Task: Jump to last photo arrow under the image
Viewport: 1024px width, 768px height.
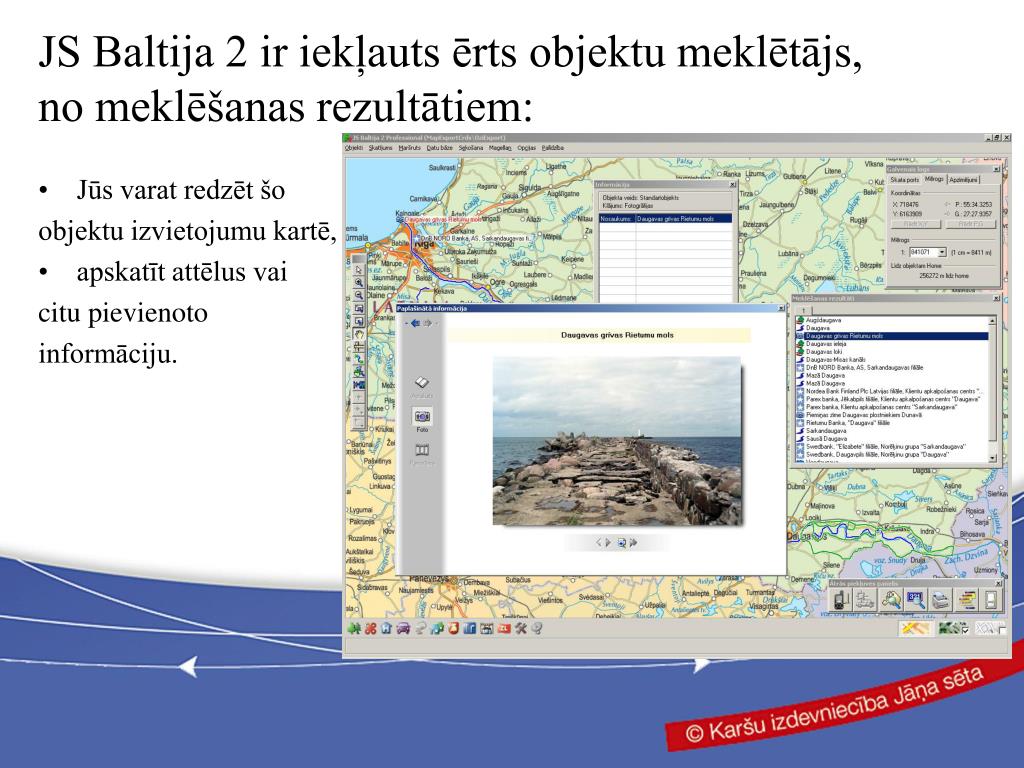Action: point(633,543)
